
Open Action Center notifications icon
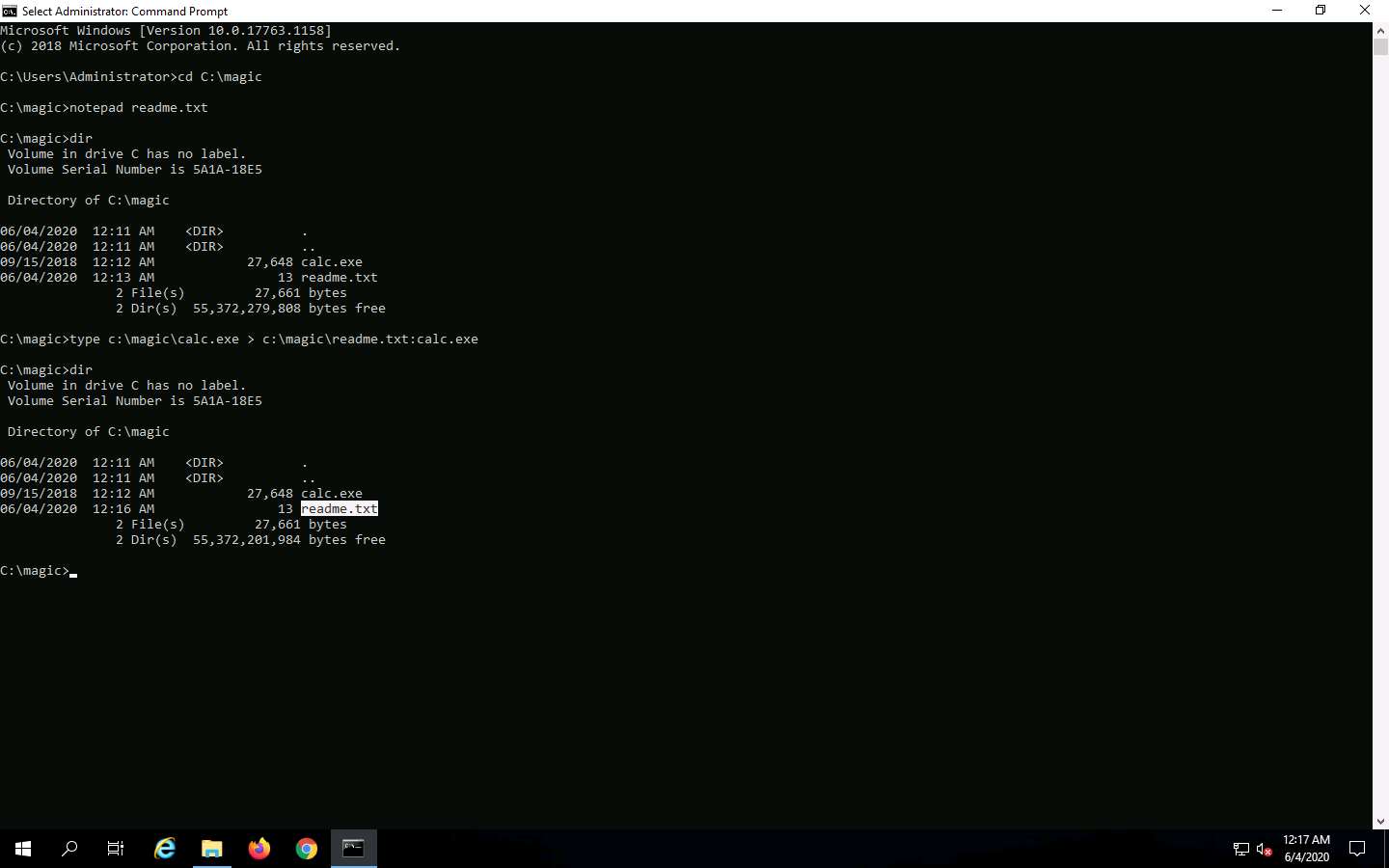pyautogui.click(x=1357, y=849)
